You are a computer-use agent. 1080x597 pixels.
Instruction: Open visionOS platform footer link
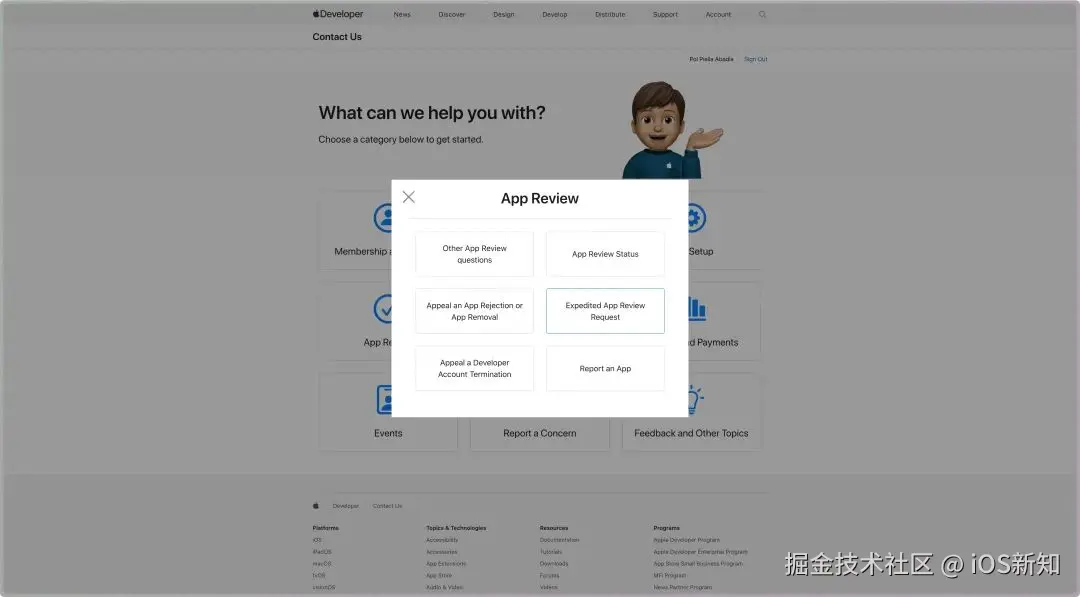pos(324,587)
